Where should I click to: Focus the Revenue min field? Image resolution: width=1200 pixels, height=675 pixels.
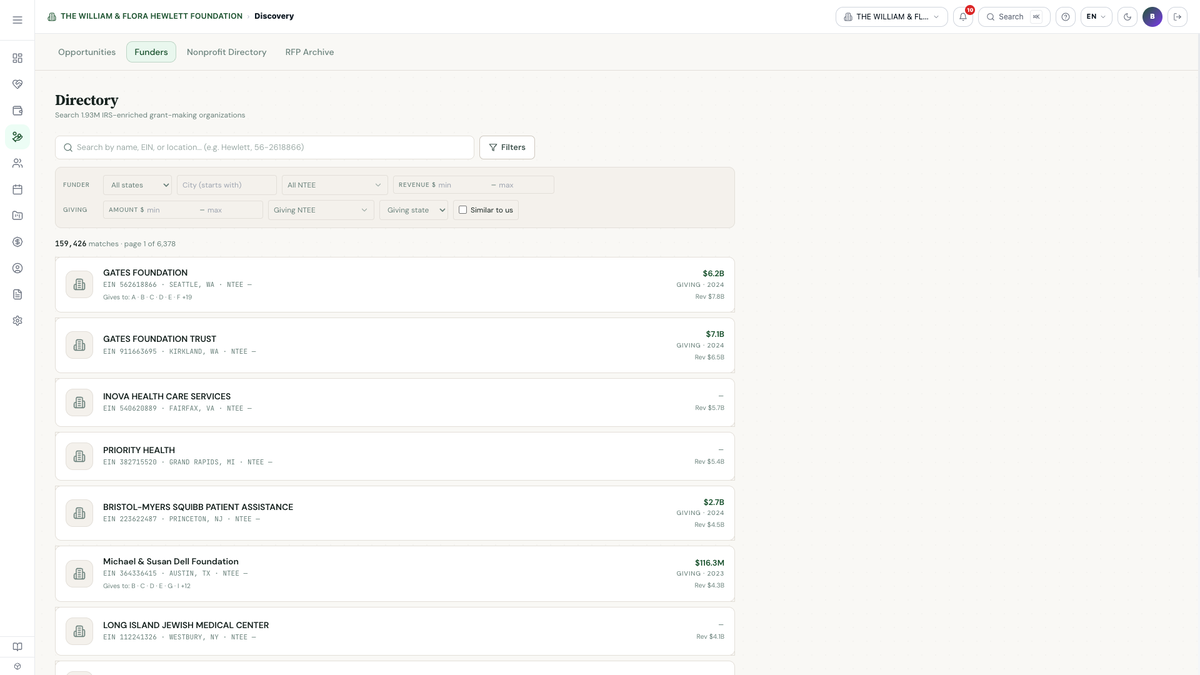[462, 185]
